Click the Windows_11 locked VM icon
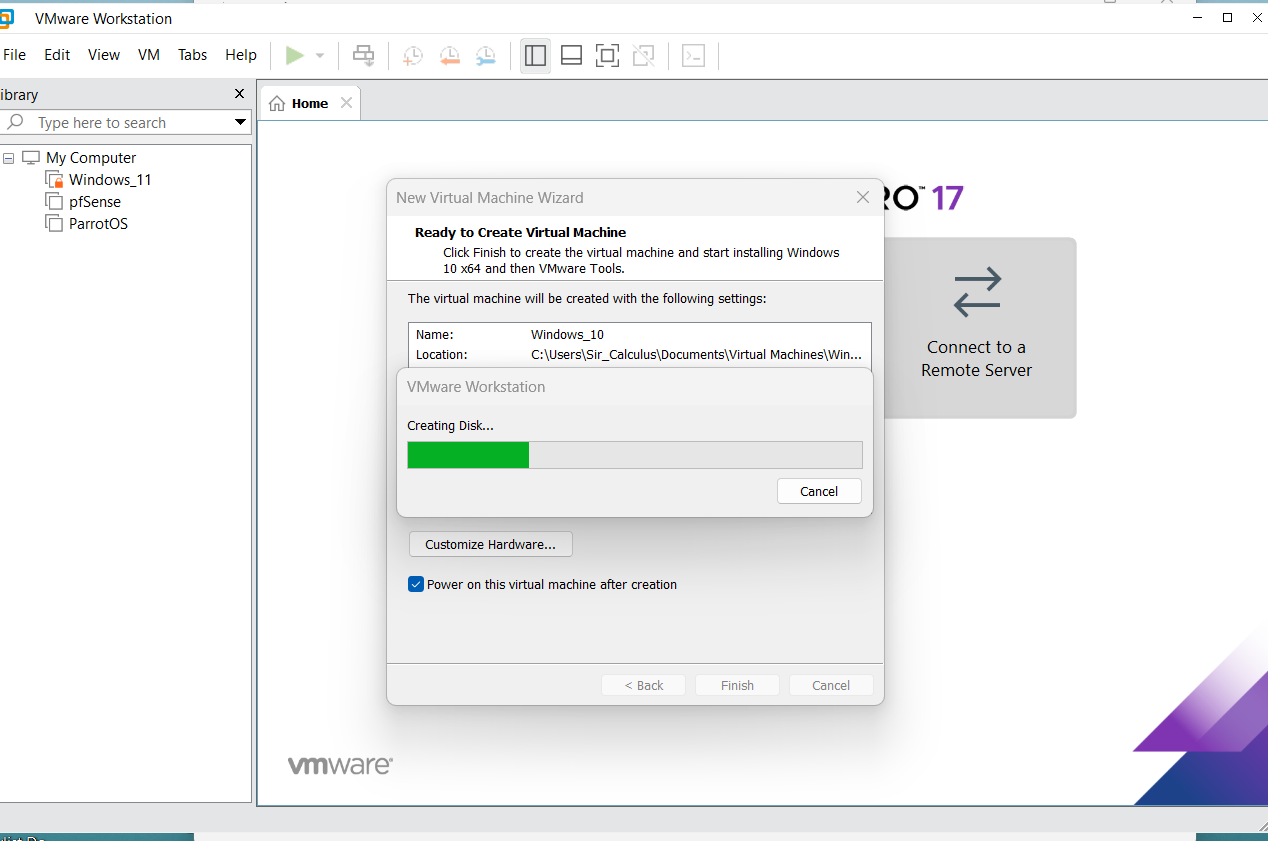Image resolution: width=1268 pixels, height=841 pixels. click(x=54, y=180)
